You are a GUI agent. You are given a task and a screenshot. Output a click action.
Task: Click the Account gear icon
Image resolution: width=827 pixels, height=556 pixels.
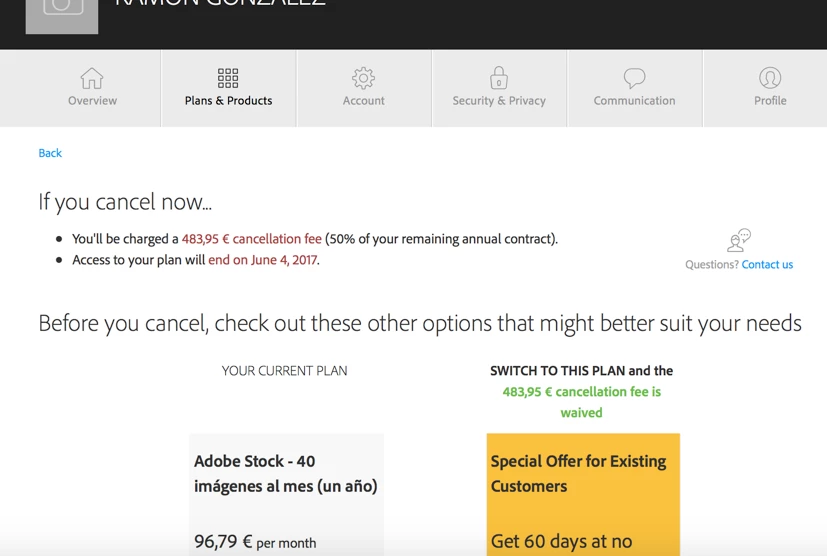click(x=363, y=78)
